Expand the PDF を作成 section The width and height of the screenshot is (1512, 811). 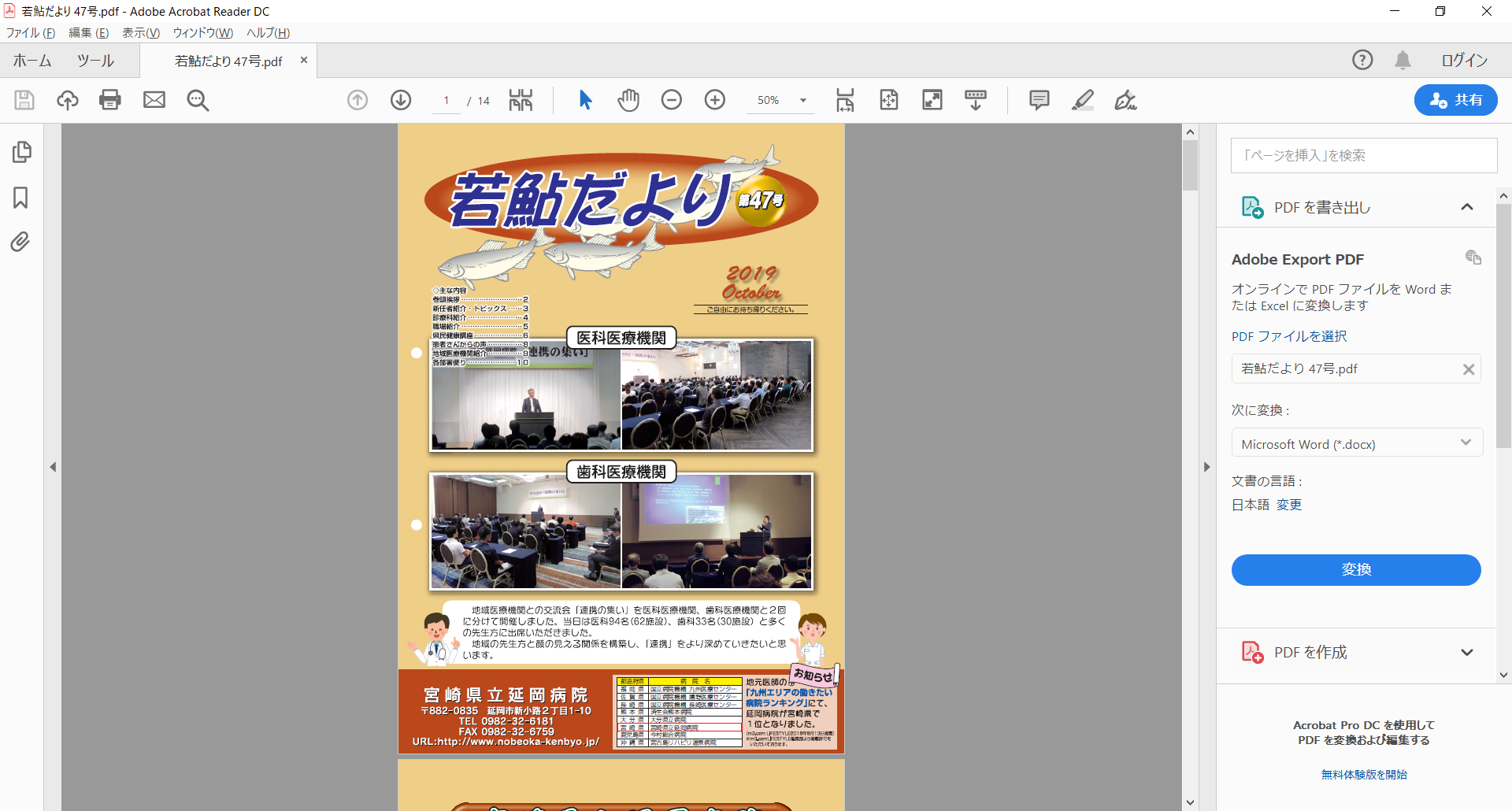(1466, 652)
